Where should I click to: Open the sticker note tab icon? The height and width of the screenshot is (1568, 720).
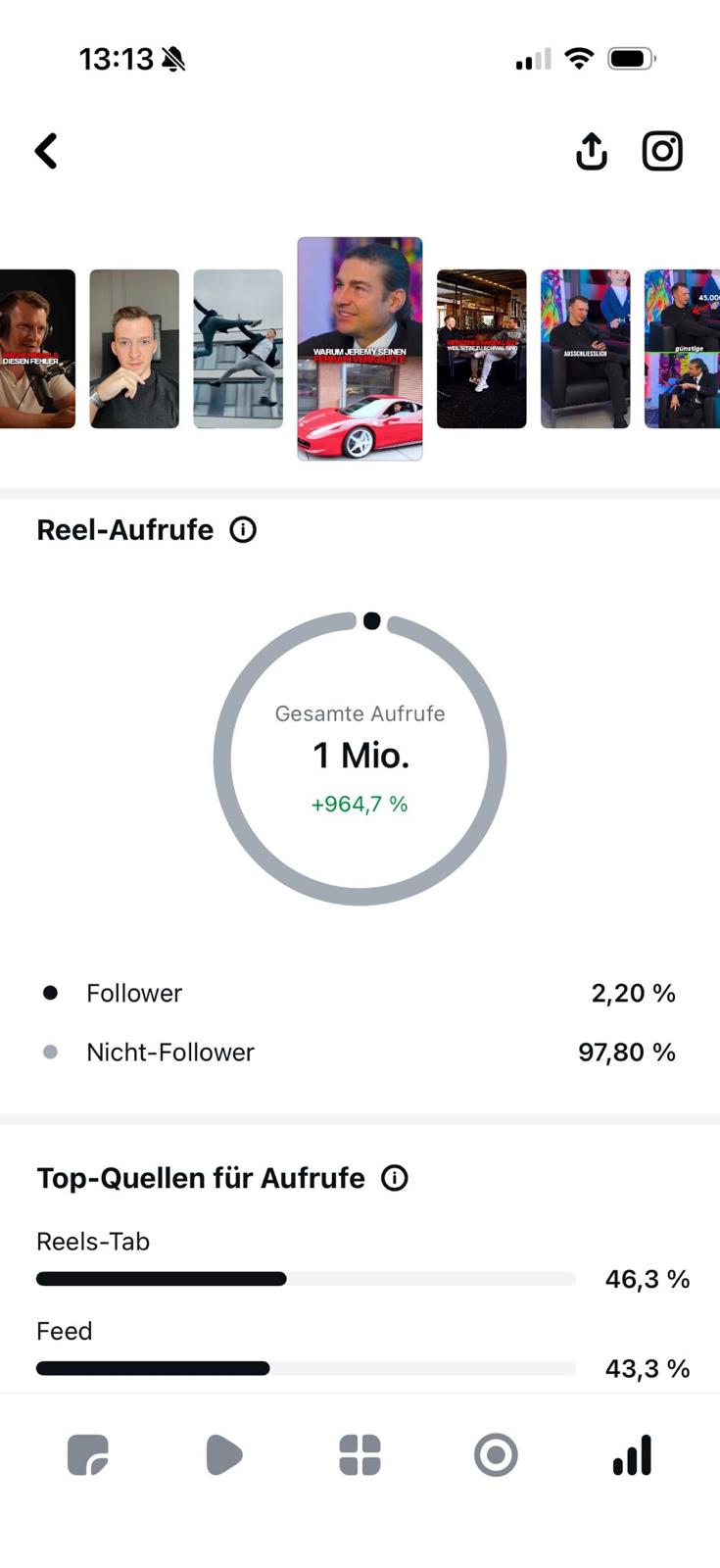[x=88, y=1455]
